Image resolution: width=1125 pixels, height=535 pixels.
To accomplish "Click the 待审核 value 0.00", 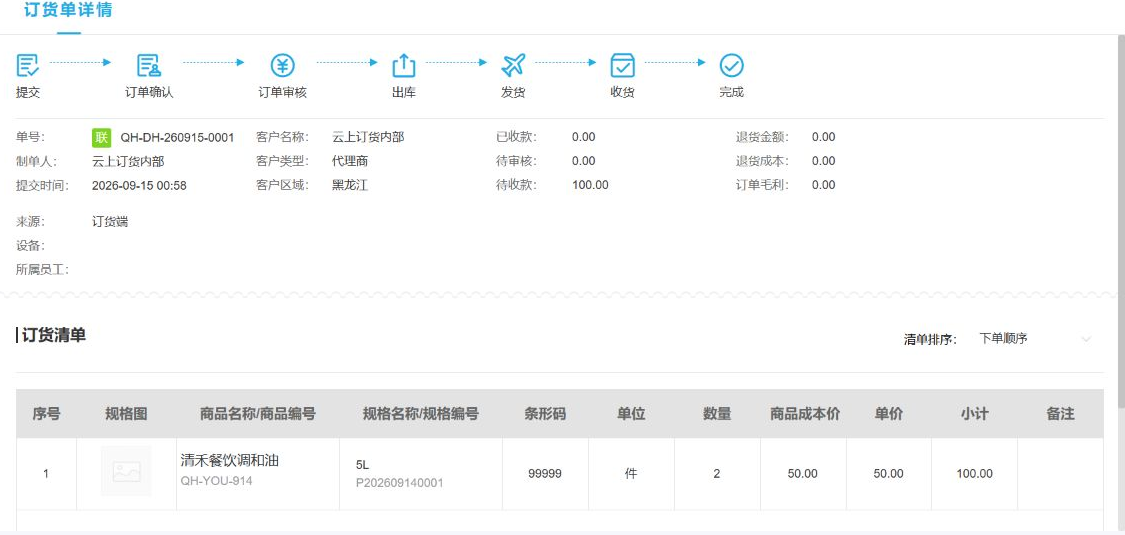I will click(583, 161).
